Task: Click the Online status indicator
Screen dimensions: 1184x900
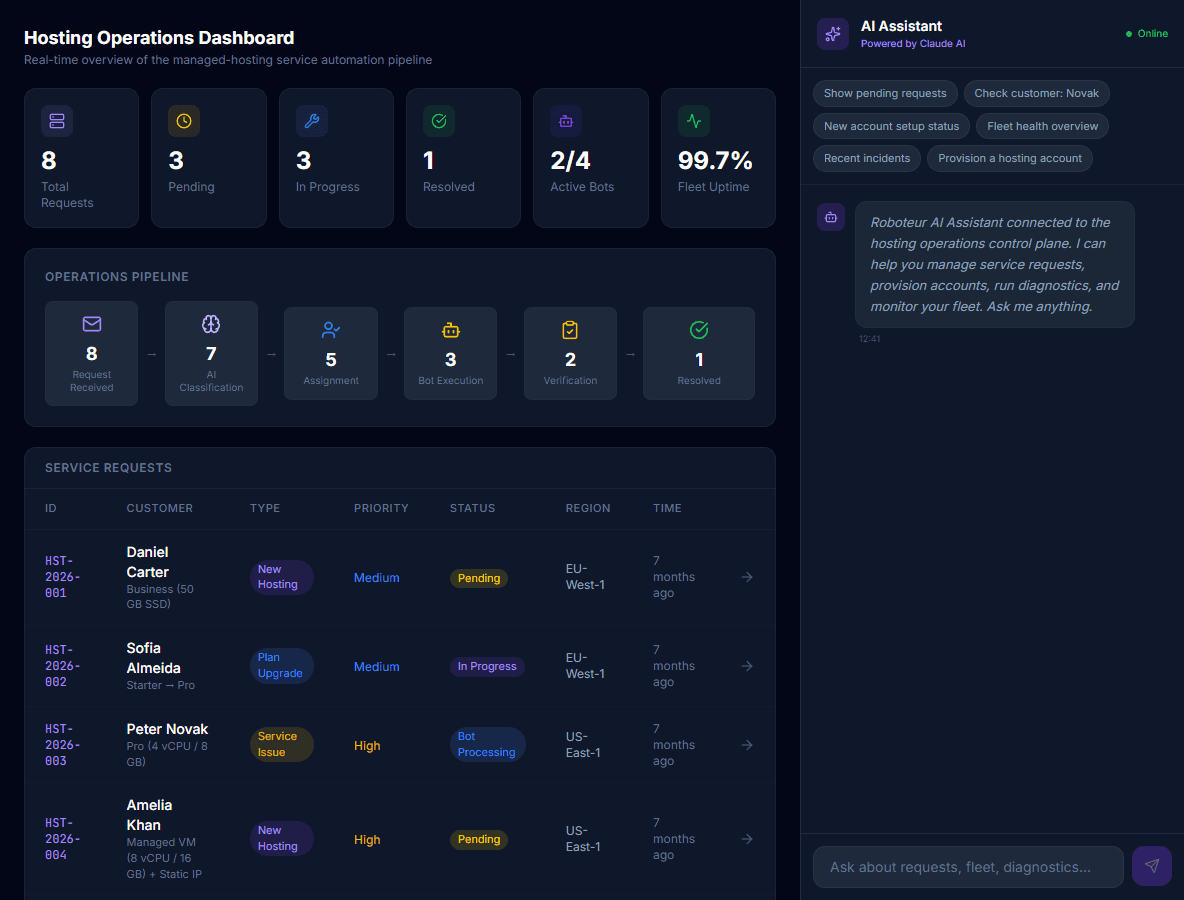Action: click(x=1146, y=33)
